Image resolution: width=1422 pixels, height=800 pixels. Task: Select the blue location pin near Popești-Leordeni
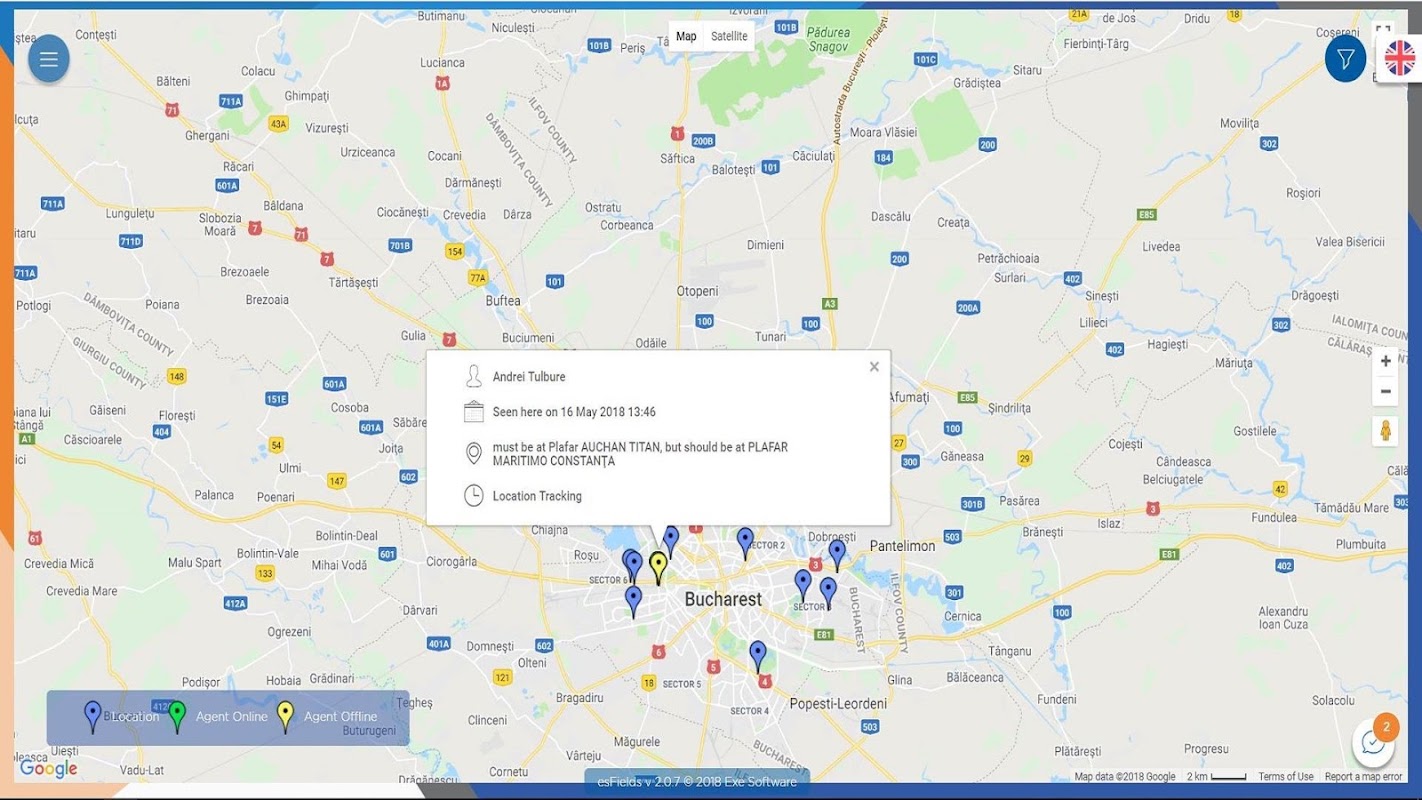[x=758, y=656]
